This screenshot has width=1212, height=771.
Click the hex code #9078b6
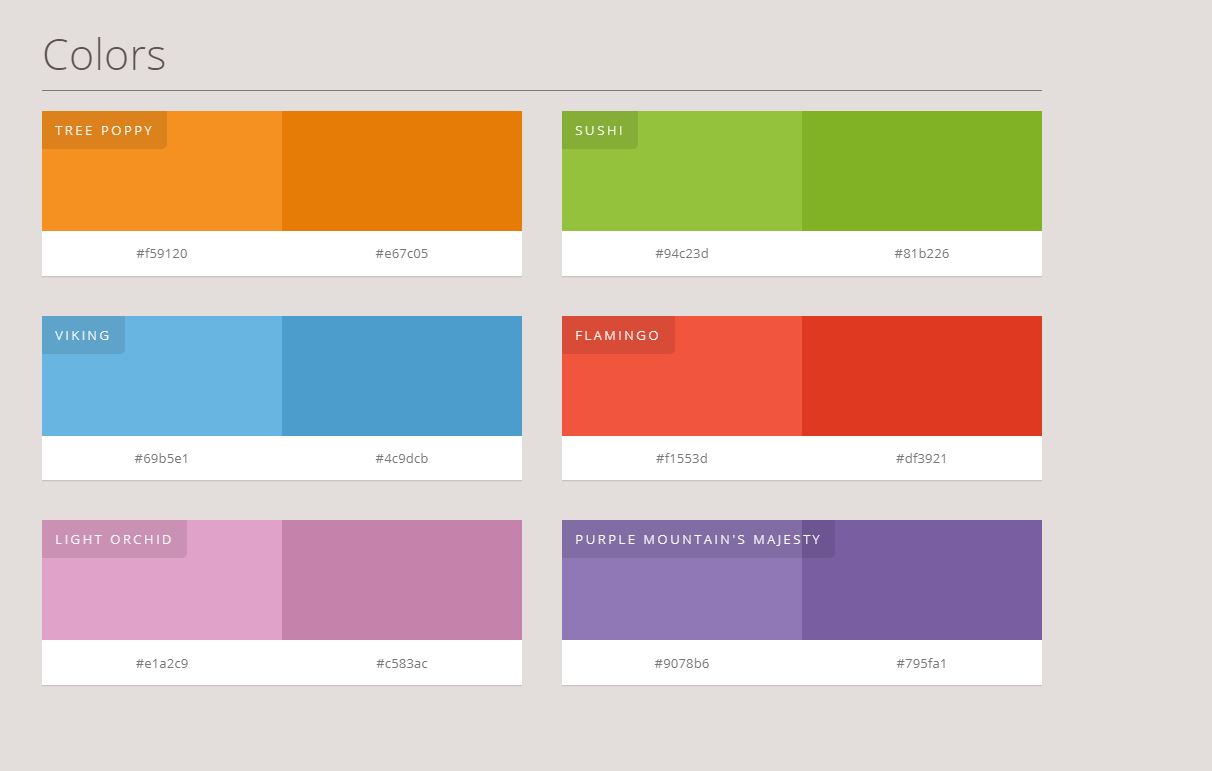pos(681,663)
